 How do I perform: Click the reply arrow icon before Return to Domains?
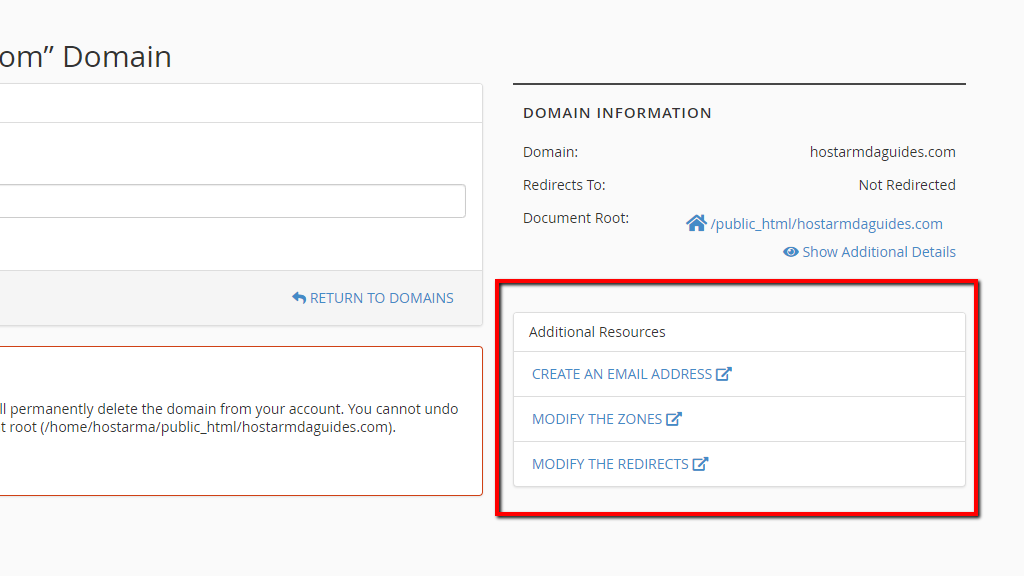(x=299, y=298)
